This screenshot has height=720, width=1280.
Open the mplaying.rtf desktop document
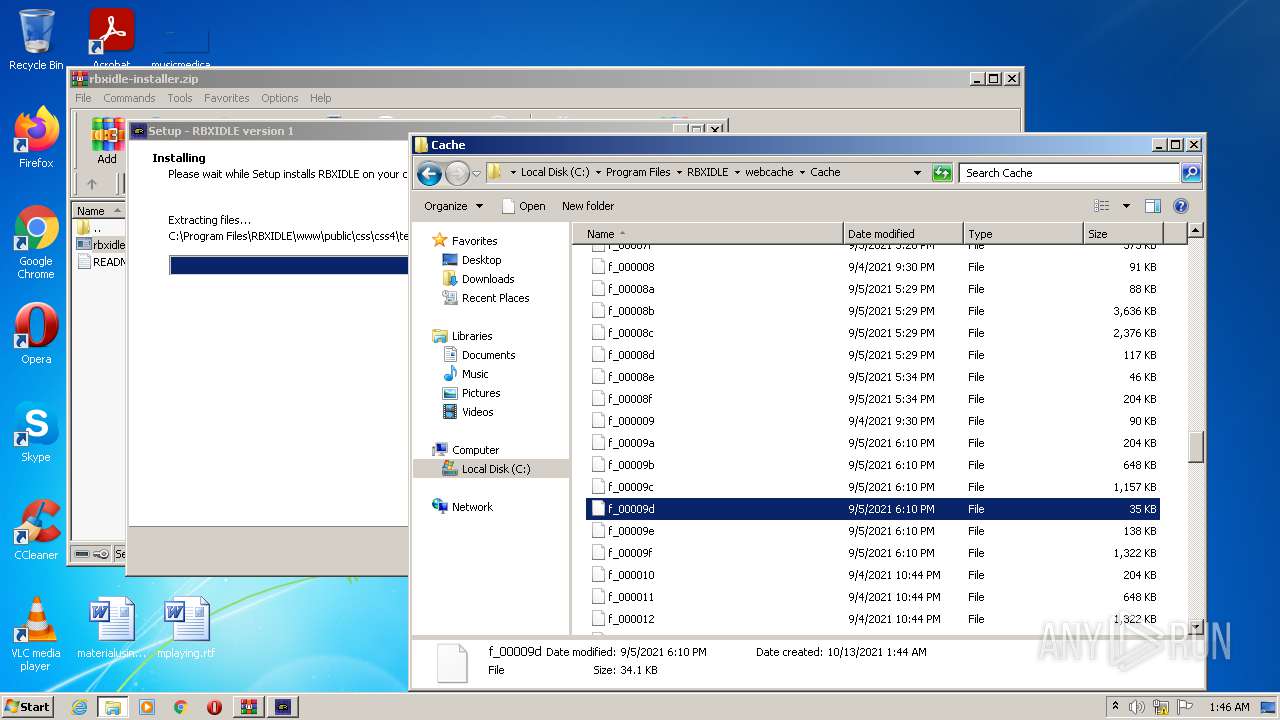tap(186, 628)
